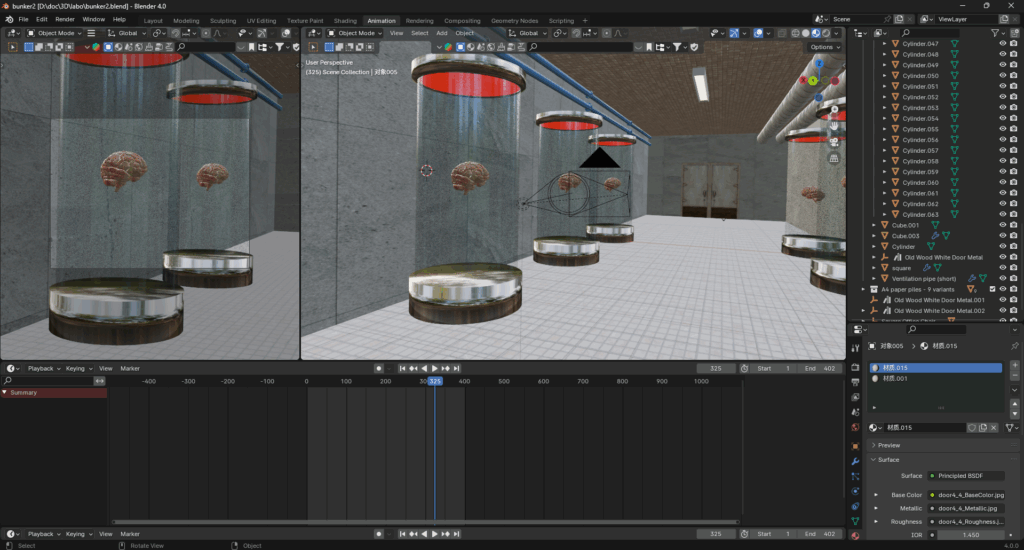Image resolution: width=1024 pixels, height=550 pixels.
Task: Expand the Preview panel
Action: pos(888,445)
